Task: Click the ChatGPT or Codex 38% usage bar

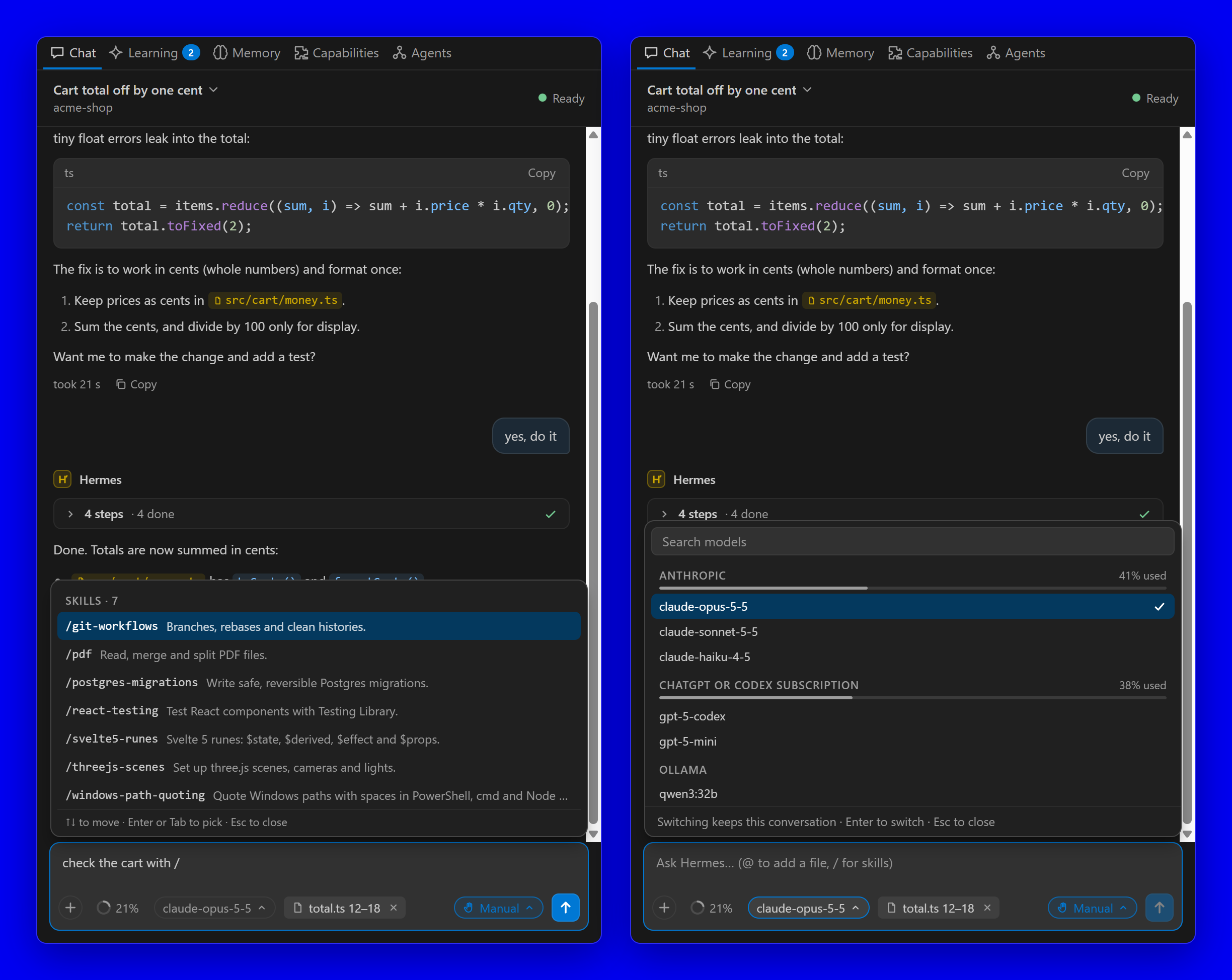Action: point(912,697)
